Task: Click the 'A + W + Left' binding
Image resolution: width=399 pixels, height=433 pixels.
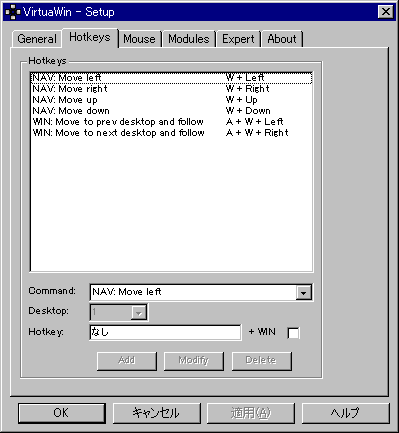Action: pos(255,122)
